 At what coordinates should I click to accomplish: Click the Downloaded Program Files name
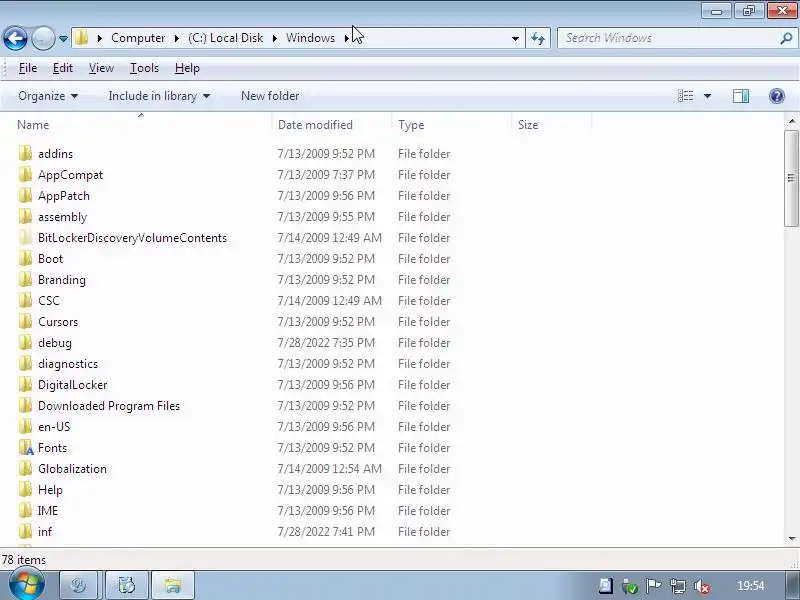[x=109, y=406]
